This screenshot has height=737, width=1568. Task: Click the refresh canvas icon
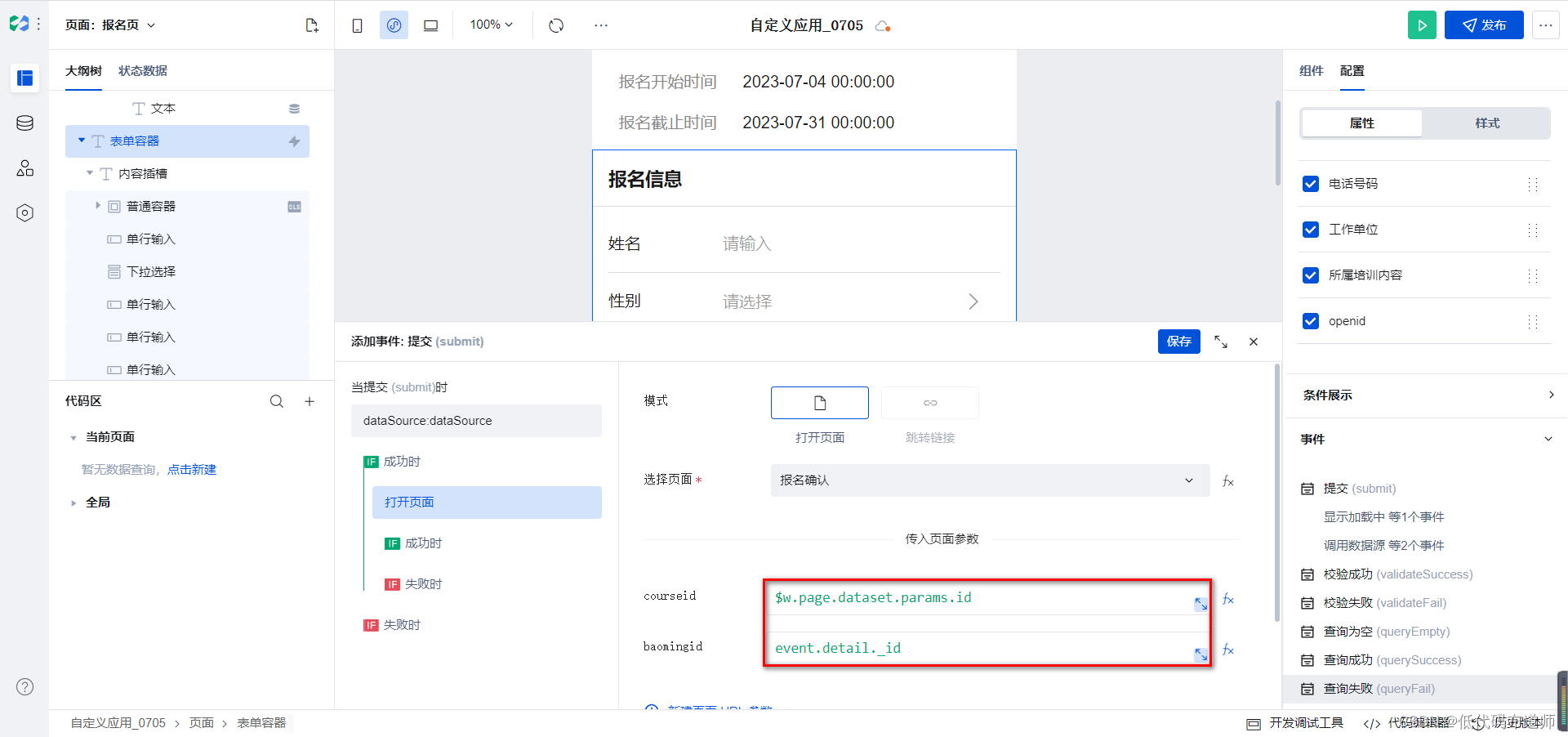[556, 25]
